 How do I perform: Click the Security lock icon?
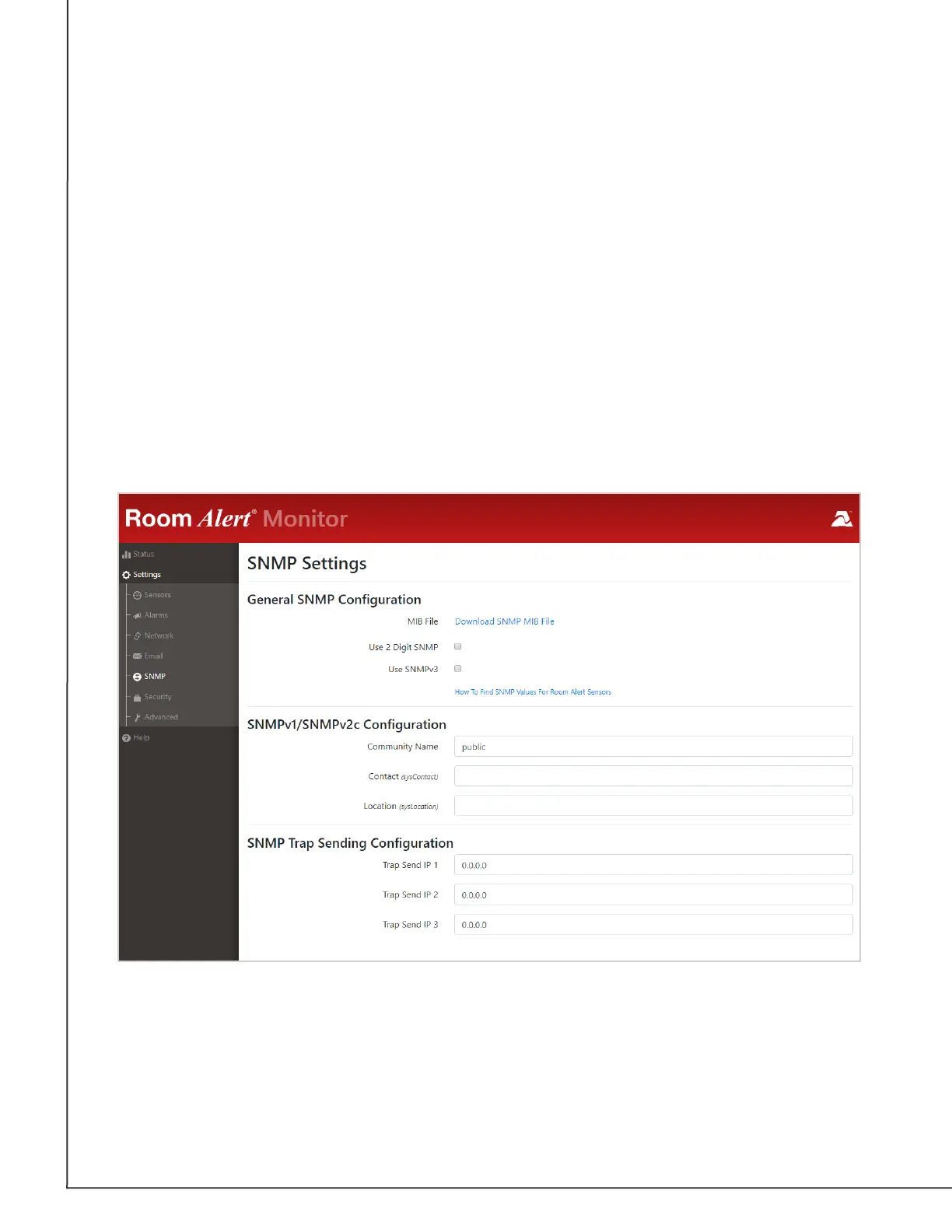137,698
